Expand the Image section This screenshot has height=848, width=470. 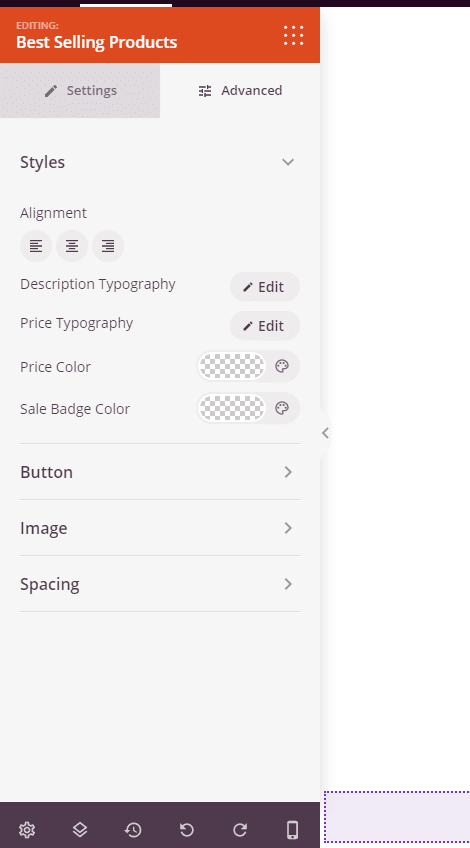tap(160, 528)
